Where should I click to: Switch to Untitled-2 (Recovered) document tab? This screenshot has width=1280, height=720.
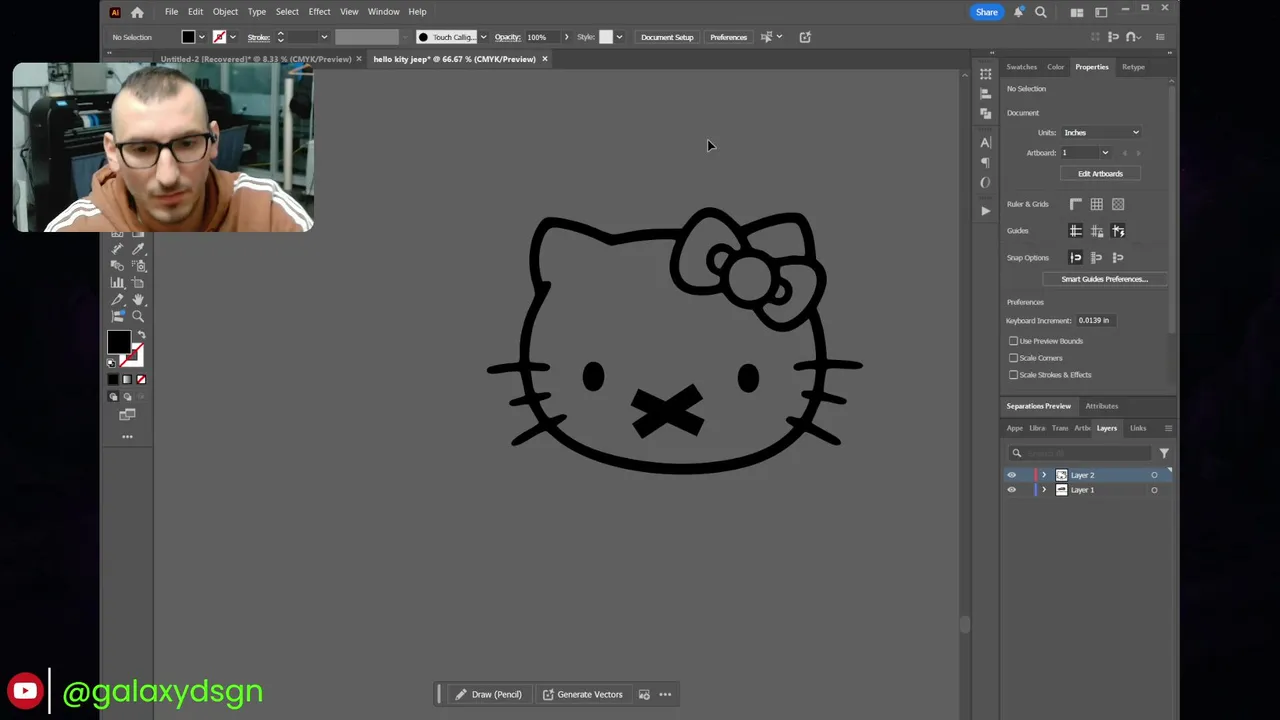[x=256, y=59]
